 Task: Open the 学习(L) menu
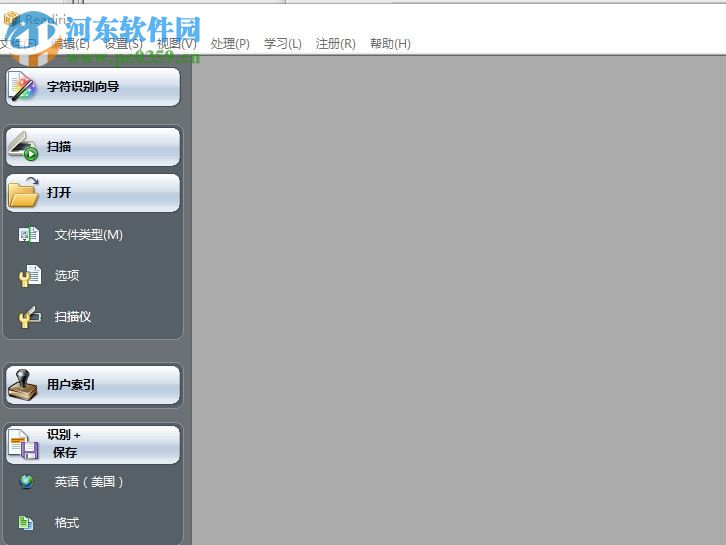[282, 44]
